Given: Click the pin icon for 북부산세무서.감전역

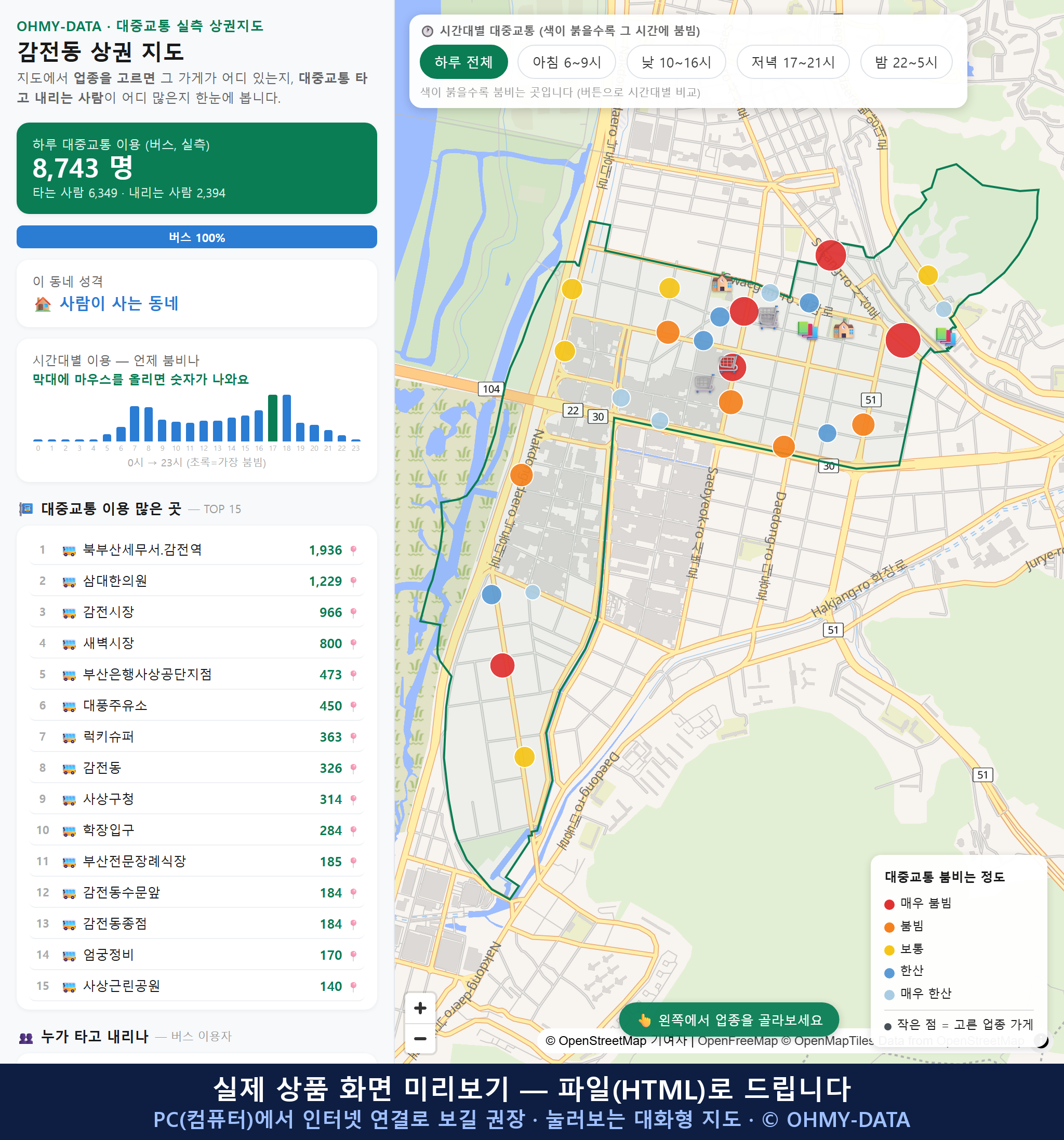Looking at the screenshot, I should [x=353, y=550].
